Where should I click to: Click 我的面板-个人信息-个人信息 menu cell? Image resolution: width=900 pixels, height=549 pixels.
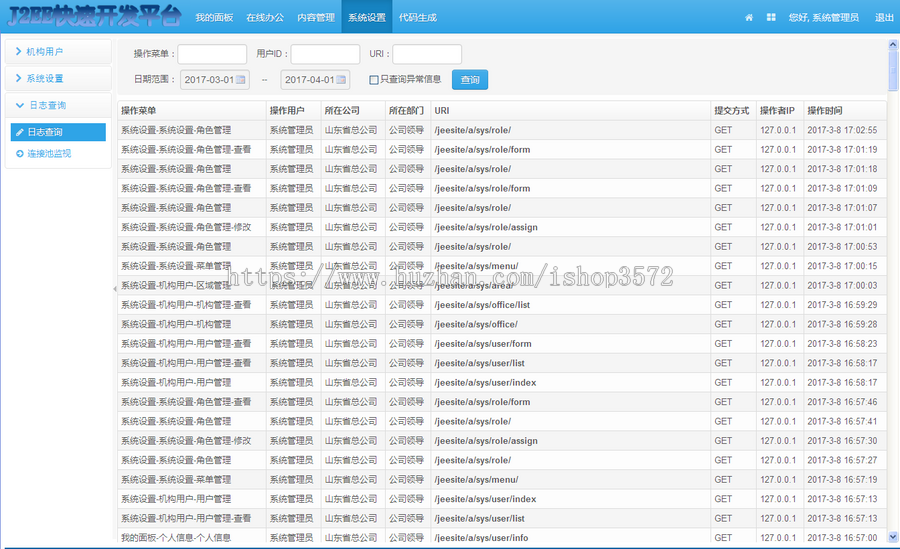176,538
